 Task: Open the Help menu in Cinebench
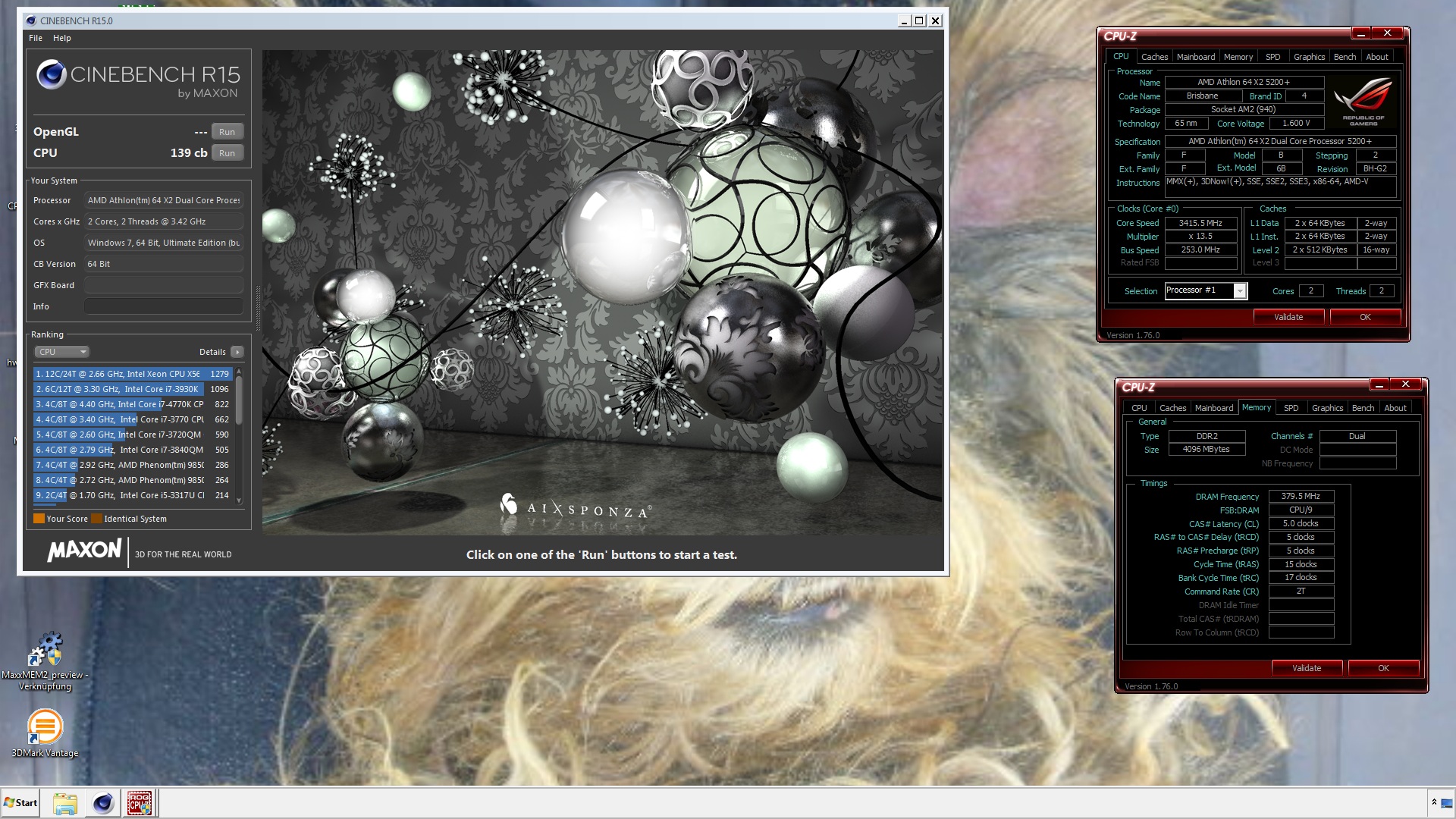click(x=62, y=38)
